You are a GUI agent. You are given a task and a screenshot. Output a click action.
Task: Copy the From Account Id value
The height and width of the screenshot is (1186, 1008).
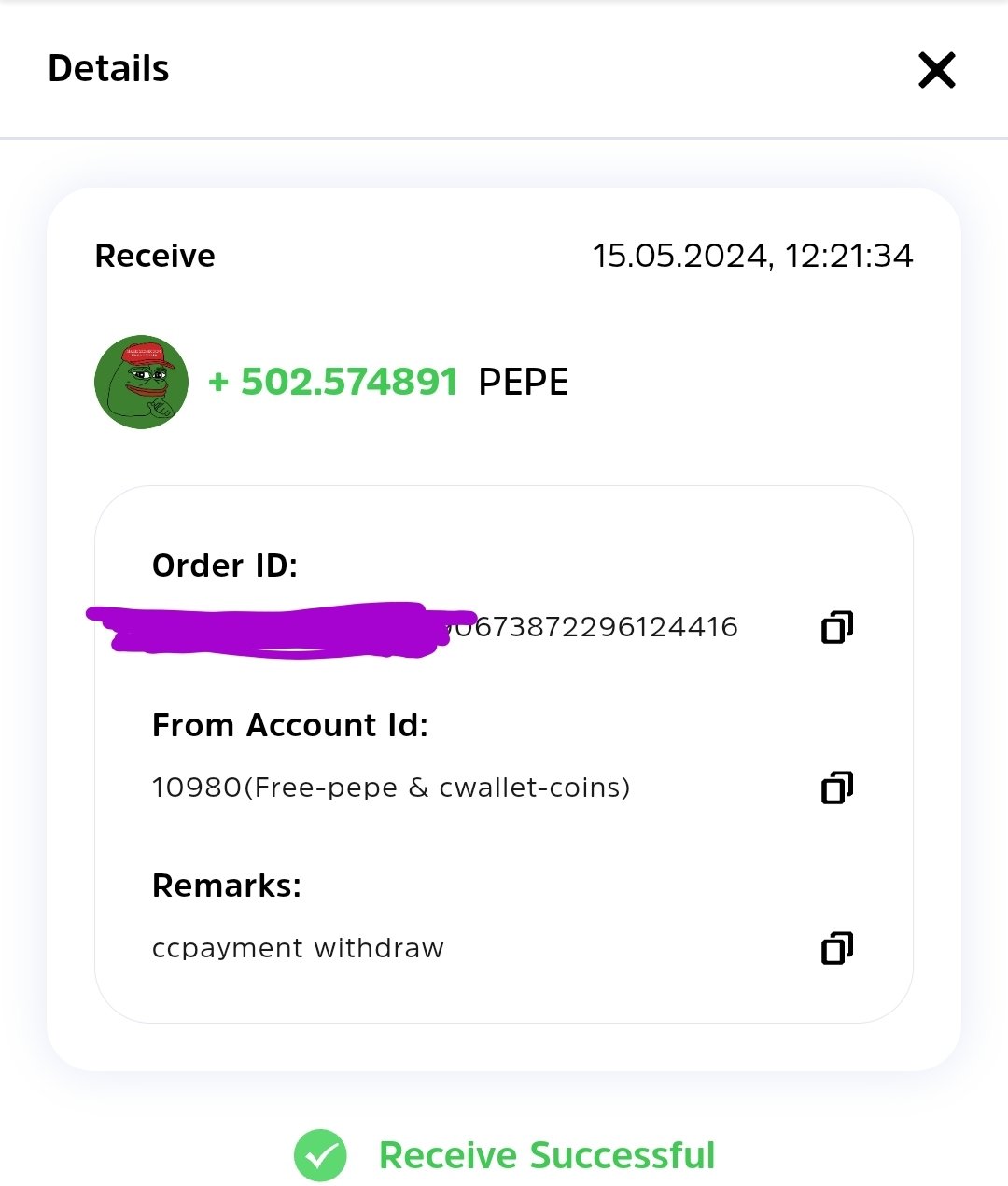837,788
